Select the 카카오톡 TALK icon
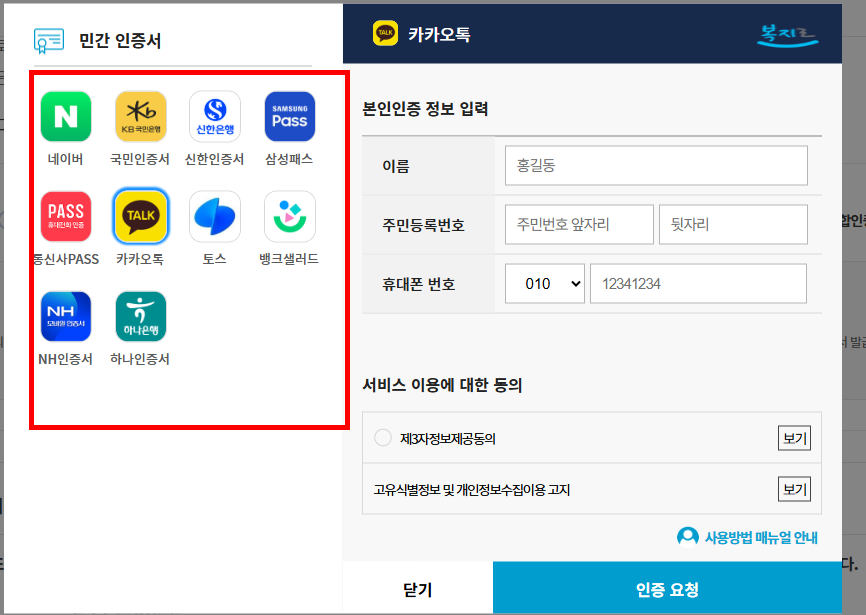This screenshot has width=866, height=615. click(x=139, y=217)
